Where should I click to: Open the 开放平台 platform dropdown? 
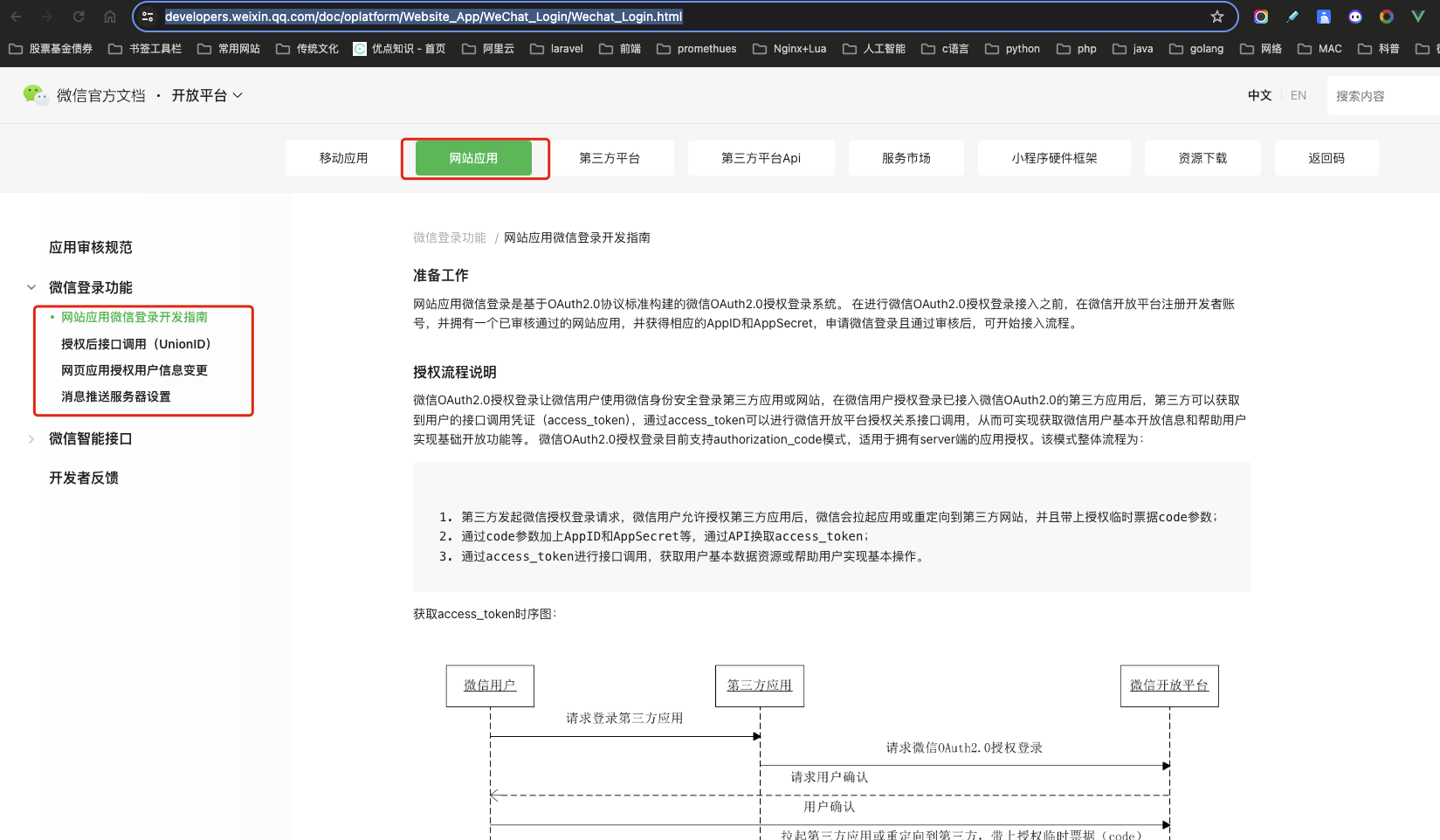point(207,95)
